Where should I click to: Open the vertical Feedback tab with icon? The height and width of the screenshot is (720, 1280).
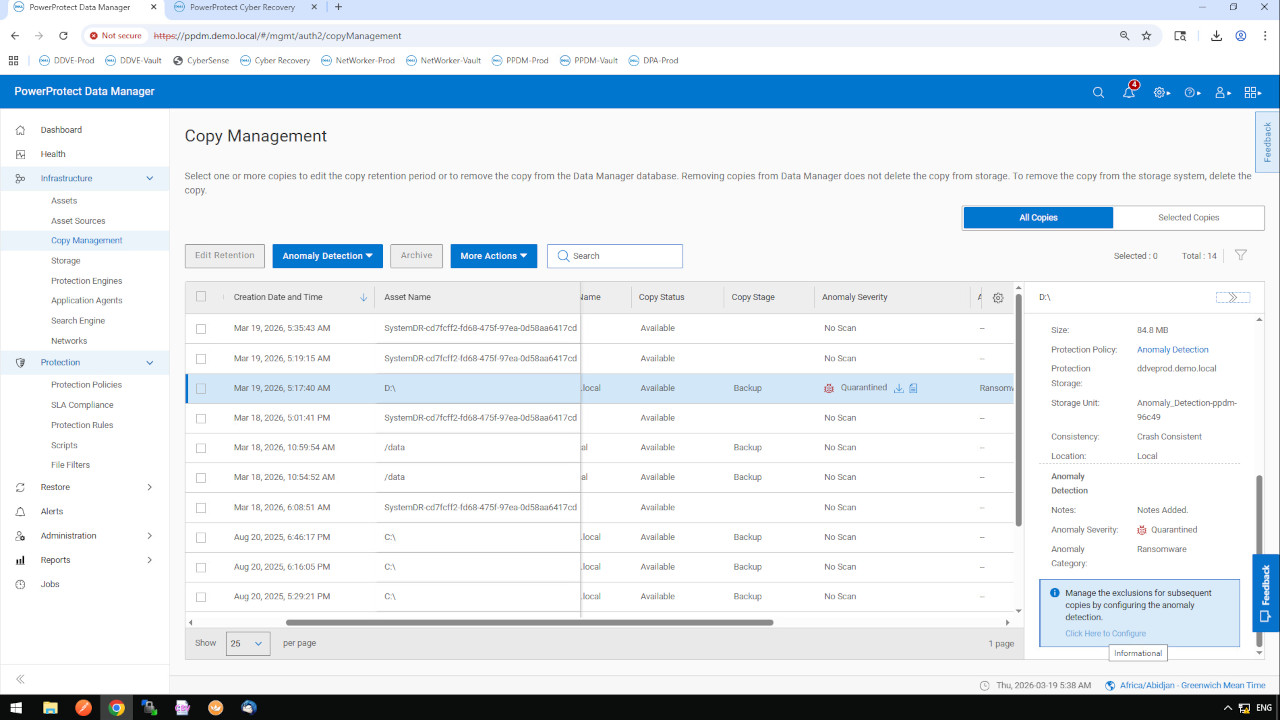[x=1266, y=592]
